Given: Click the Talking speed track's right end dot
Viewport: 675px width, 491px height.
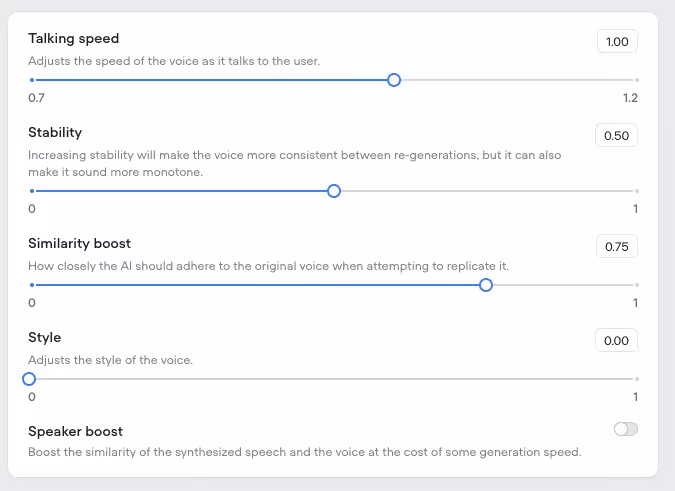Looking at the screenshot, I should 637,79.
